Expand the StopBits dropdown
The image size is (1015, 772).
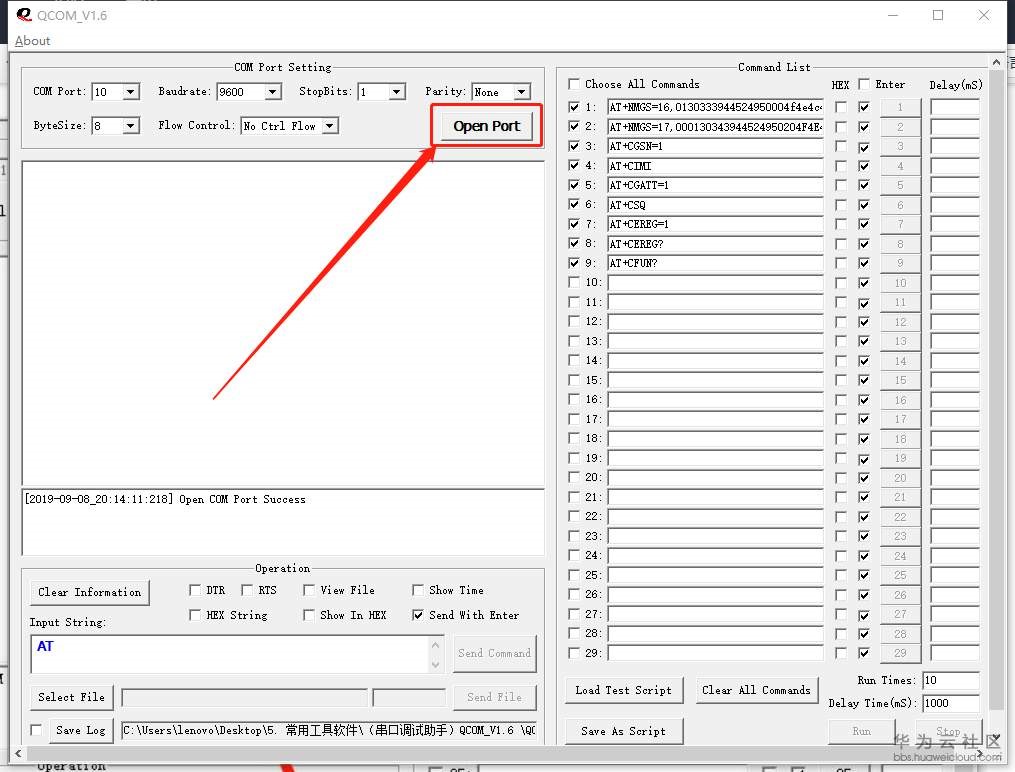pos(397,92)
